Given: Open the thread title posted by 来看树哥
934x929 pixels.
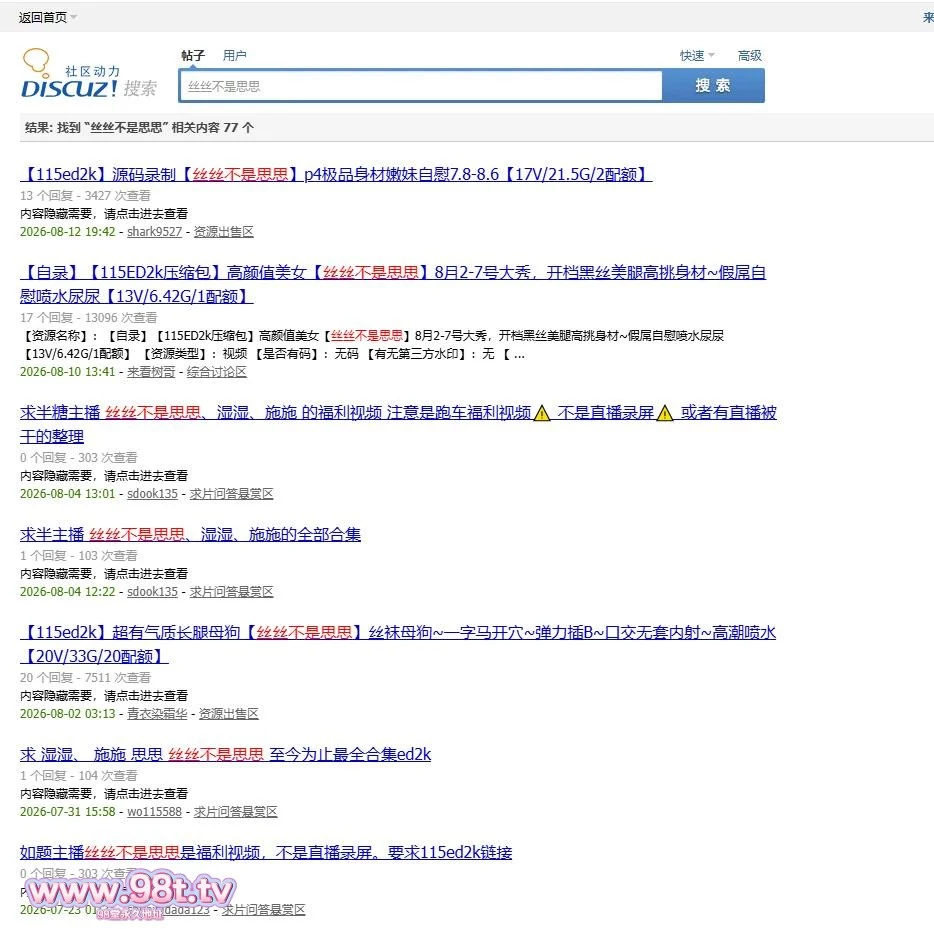Looking at the screenshot, I should (393, 284).
